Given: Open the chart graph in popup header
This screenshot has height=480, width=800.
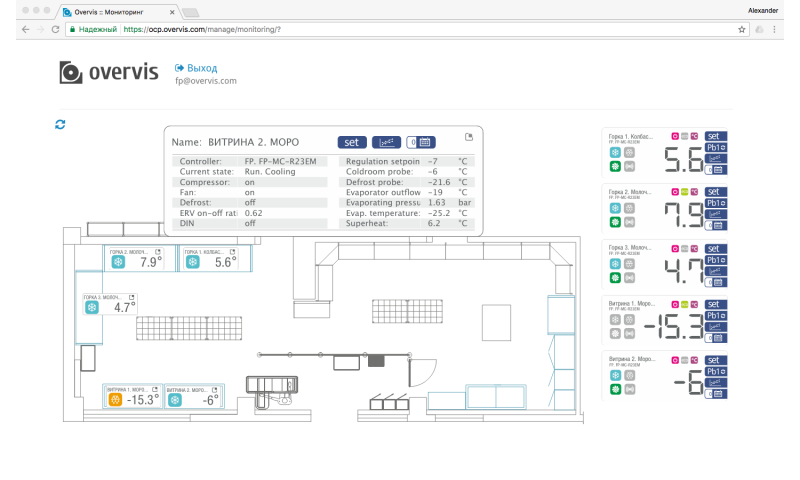Looking at the screenshot, I should click(x=386, y=142).
